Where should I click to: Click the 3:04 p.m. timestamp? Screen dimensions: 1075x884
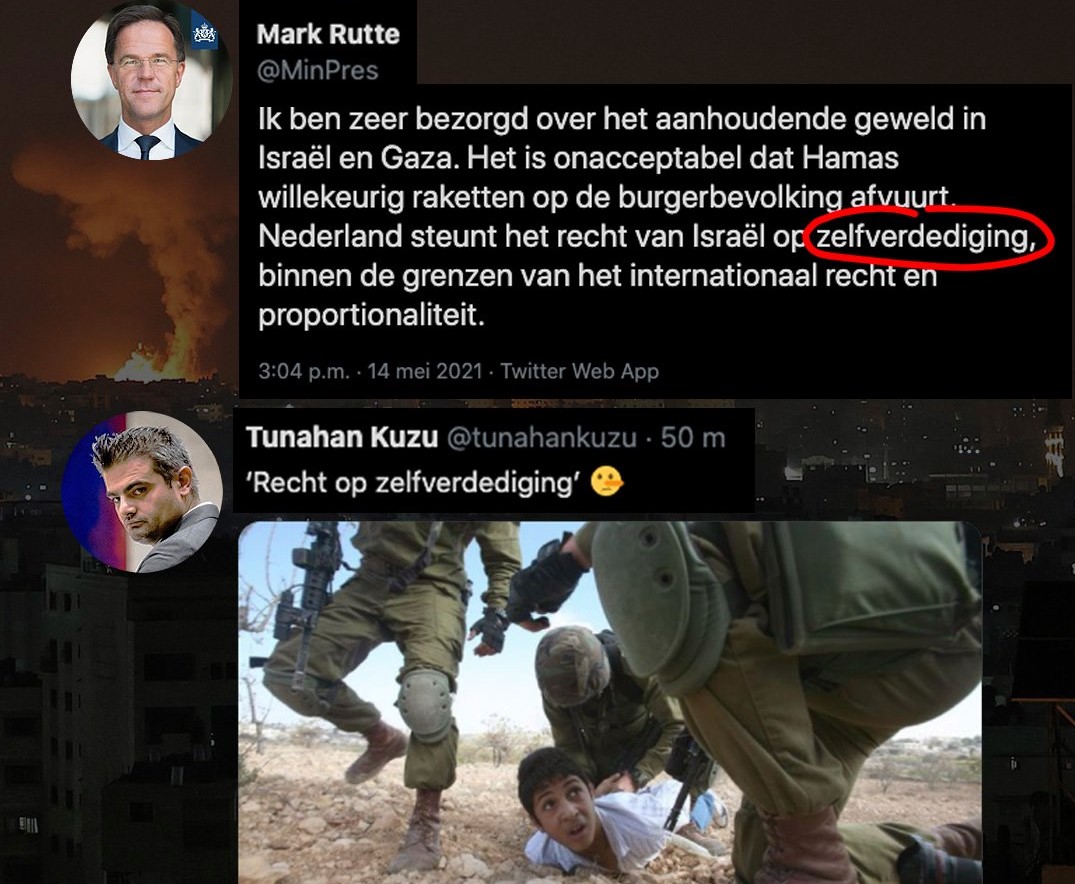304,371
